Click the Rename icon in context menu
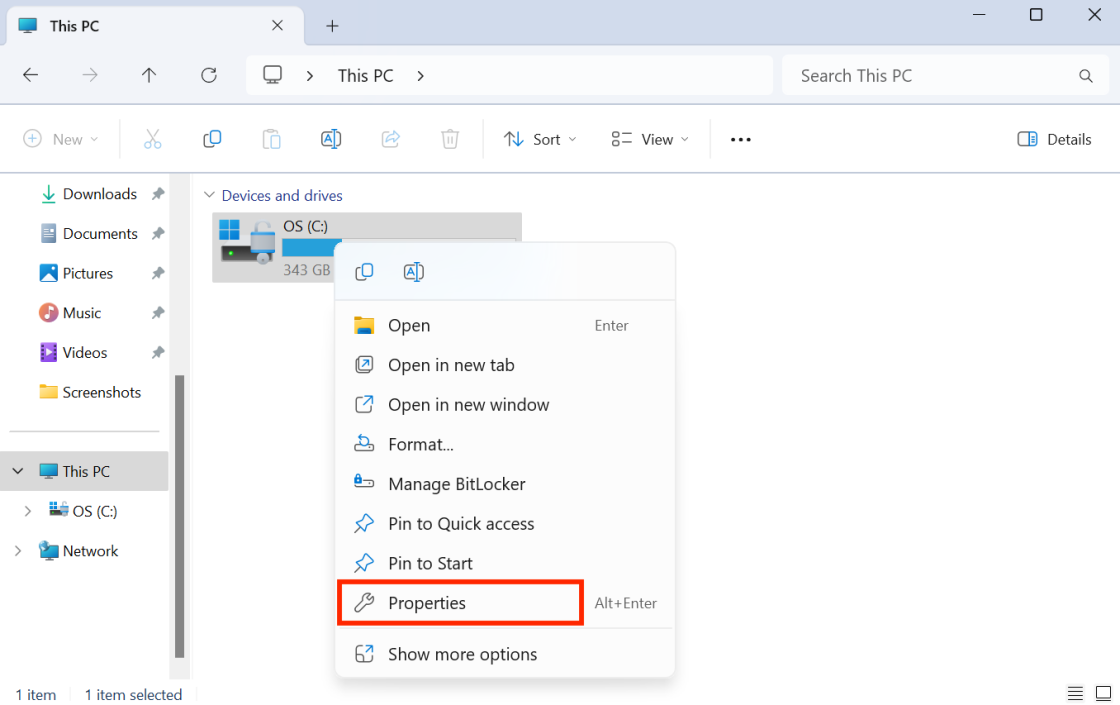Viewport: 1120px width, 705px height. [x=413, y=272]
